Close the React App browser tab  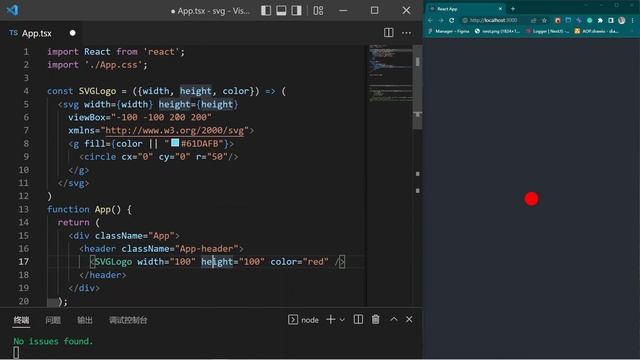click(x=500, y=9)
